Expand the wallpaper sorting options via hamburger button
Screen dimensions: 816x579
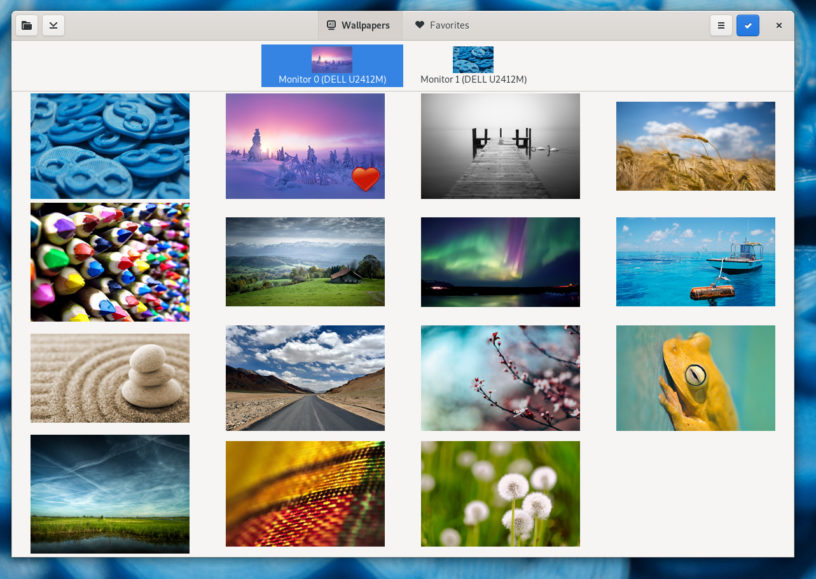click(721, 25)
